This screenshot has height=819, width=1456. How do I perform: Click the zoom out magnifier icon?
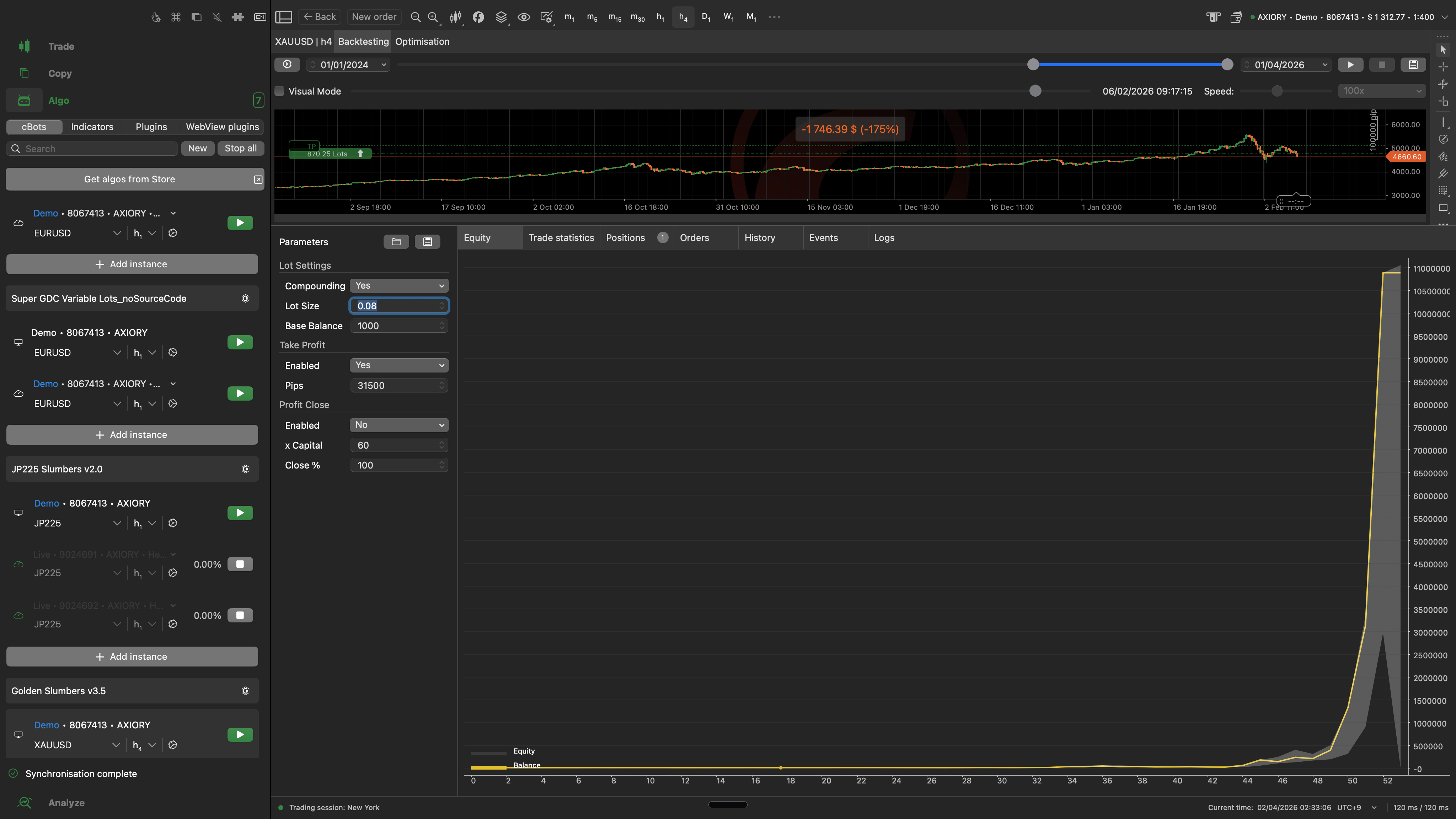416,17
